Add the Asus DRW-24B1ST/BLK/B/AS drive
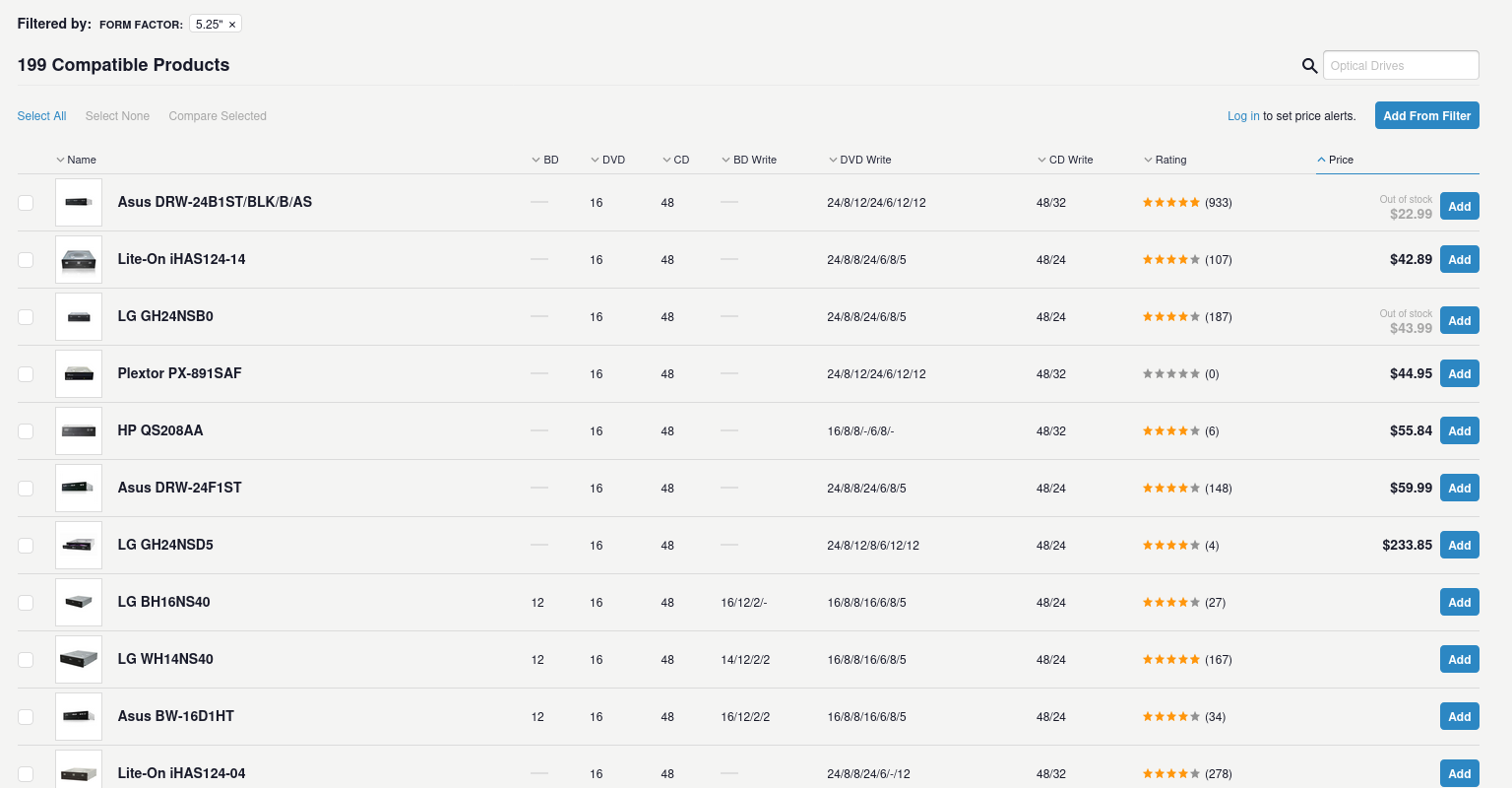Screen dimensions: 1512x788 click(x=1460, y=206)
